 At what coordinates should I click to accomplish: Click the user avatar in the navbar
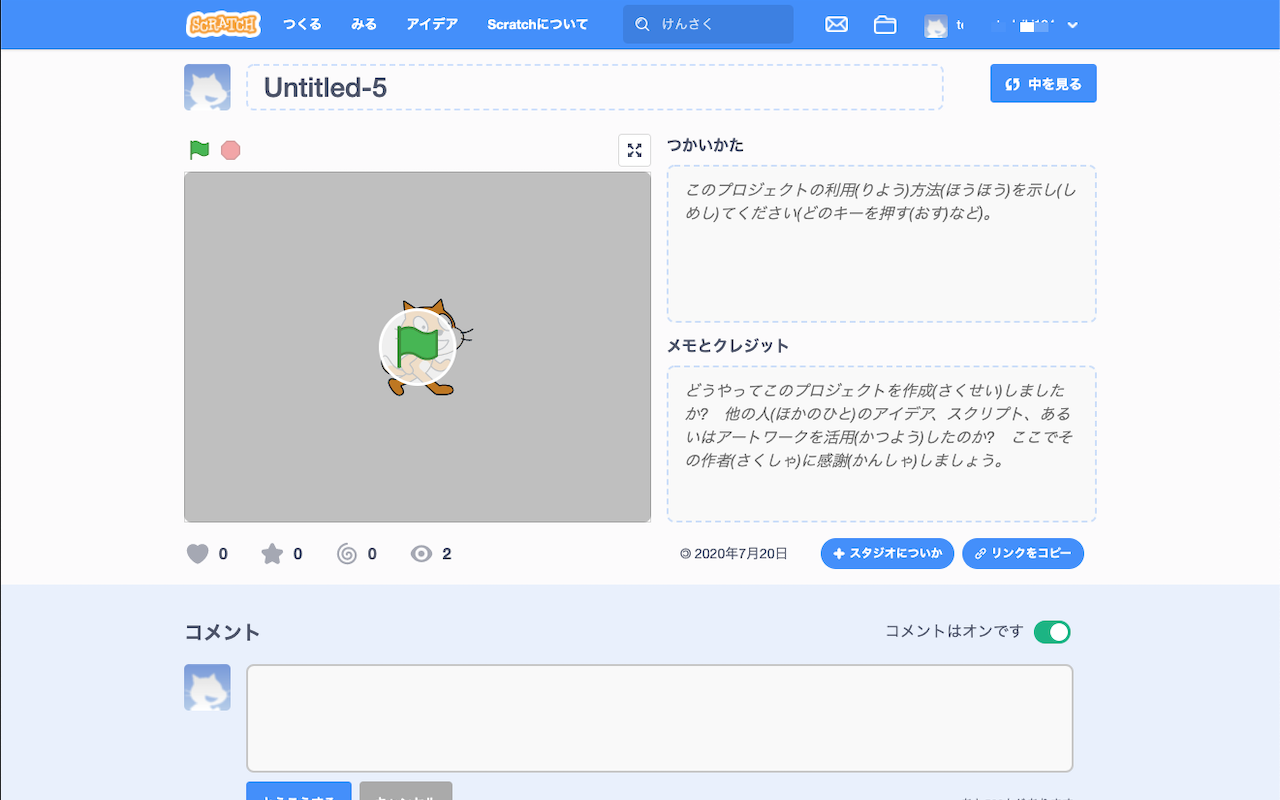(x=935, y=25)
